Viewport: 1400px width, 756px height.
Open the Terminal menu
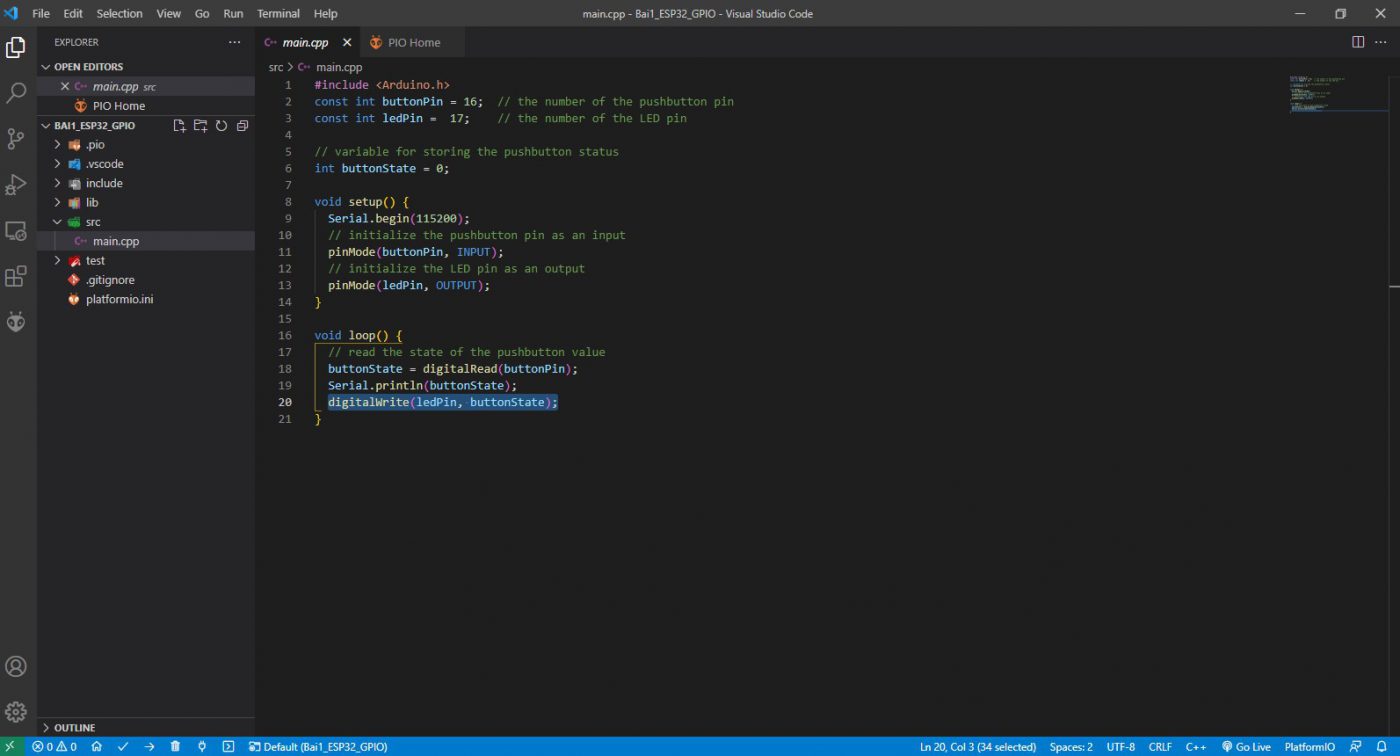click(x=278, y=14)
